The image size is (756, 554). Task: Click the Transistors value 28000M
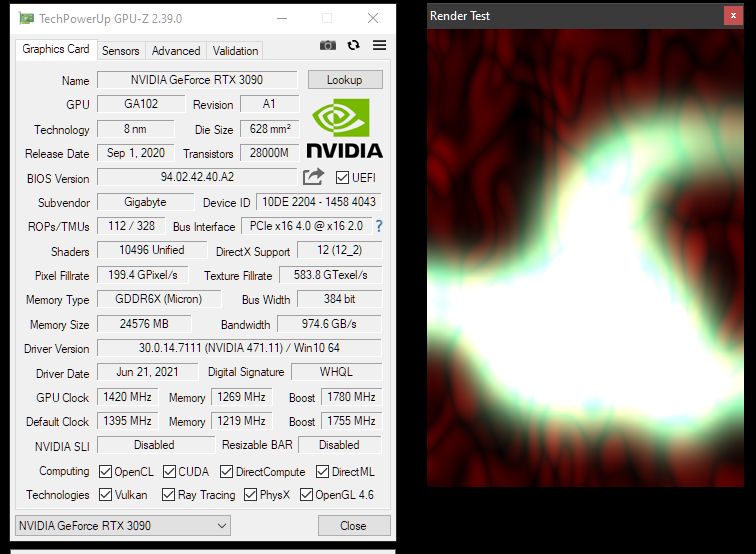point(270,153)
